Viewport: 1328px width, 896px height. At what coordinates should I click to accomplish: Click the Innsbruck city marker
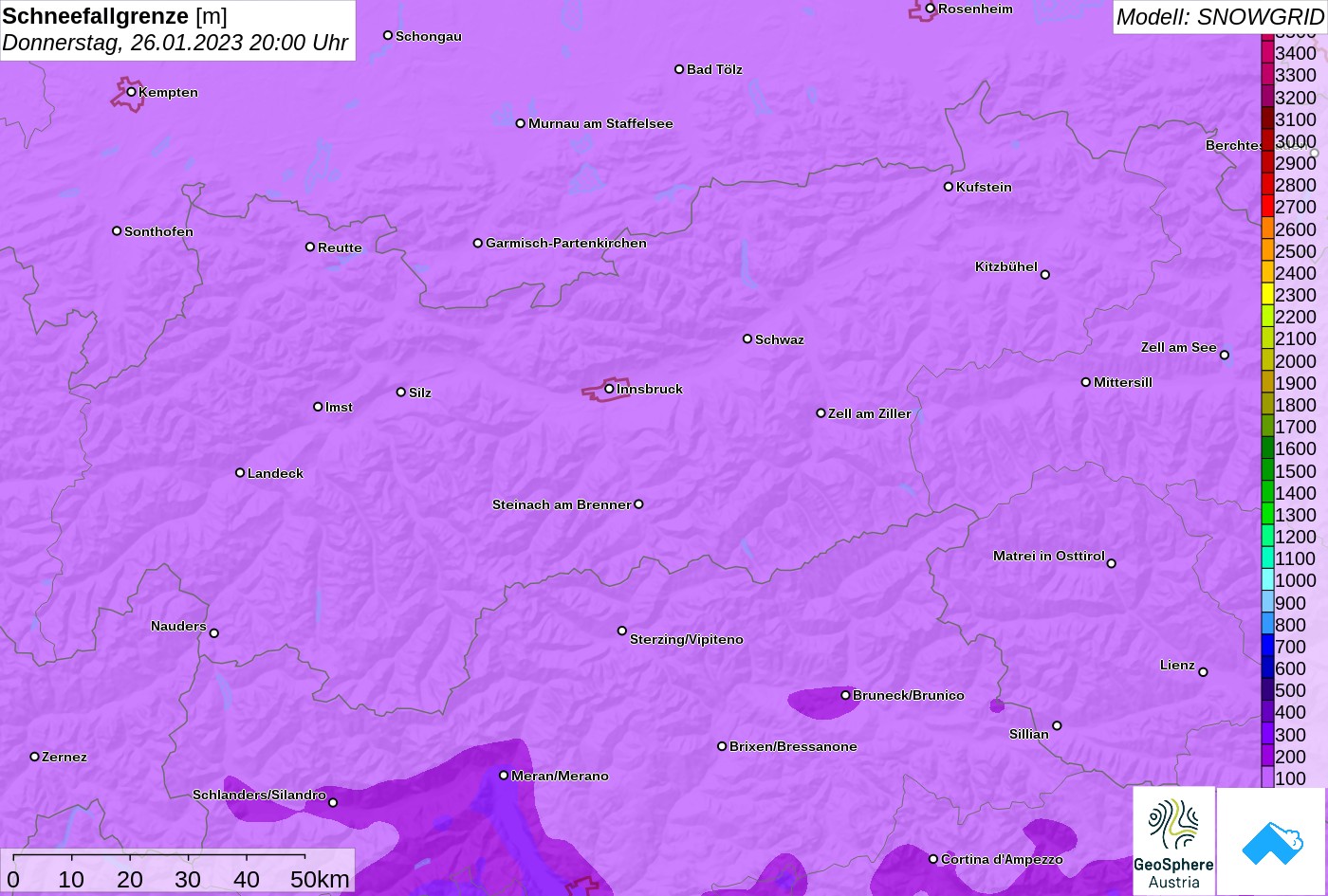609,389
